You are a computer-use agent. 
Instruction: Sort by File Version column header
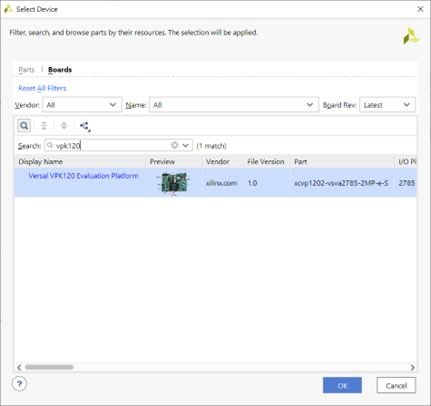(x=266, y=162)
